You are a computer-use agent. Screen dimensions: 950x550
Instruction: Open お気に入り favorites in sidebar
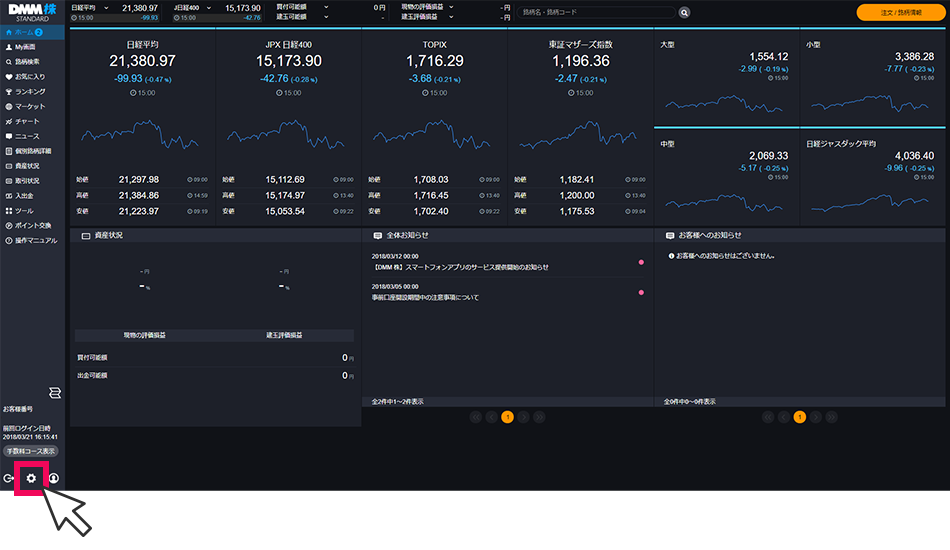pyautogui.click(x=30, y=76)
